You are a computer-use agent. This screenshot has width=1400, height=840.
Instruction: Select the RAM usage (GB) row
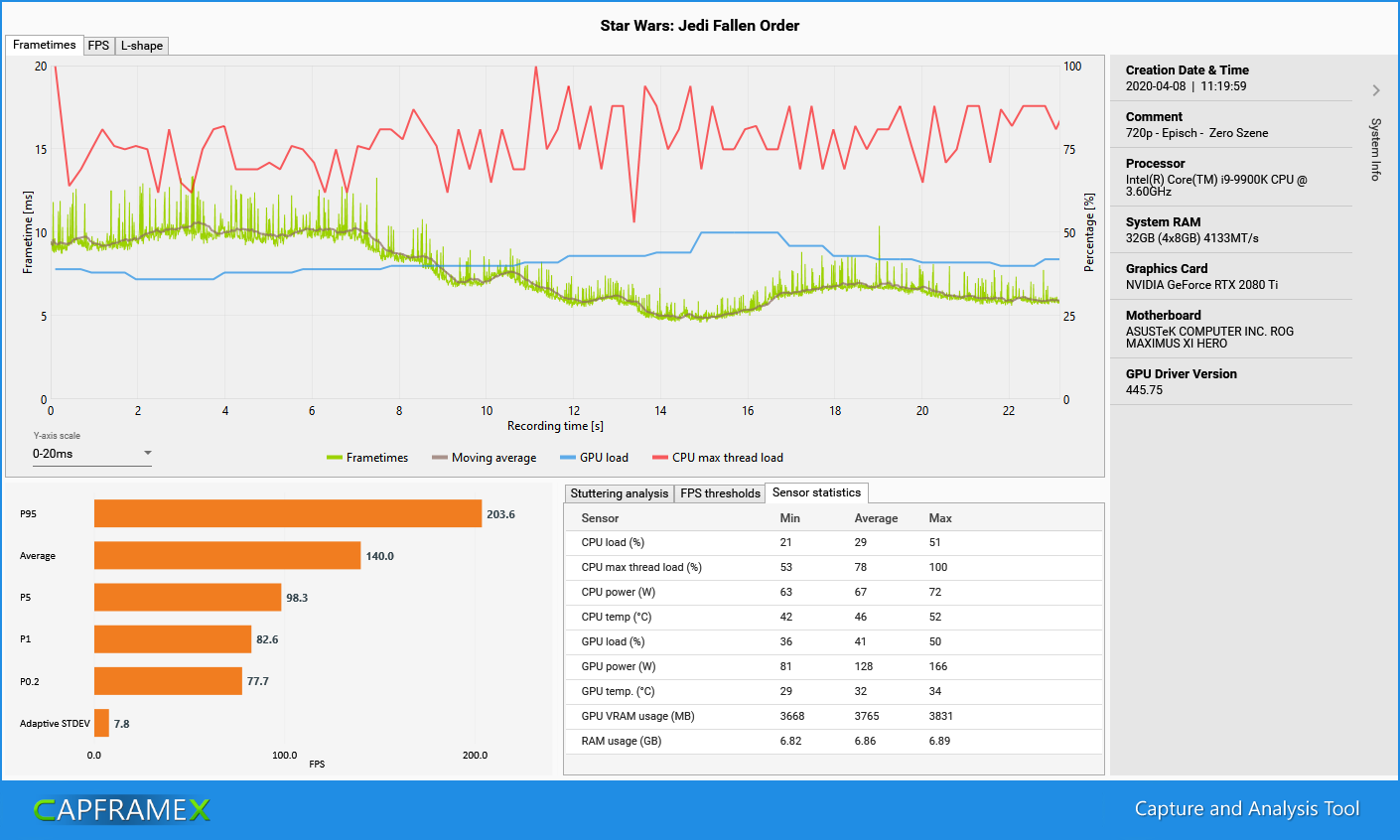click(x=833, y=742)
